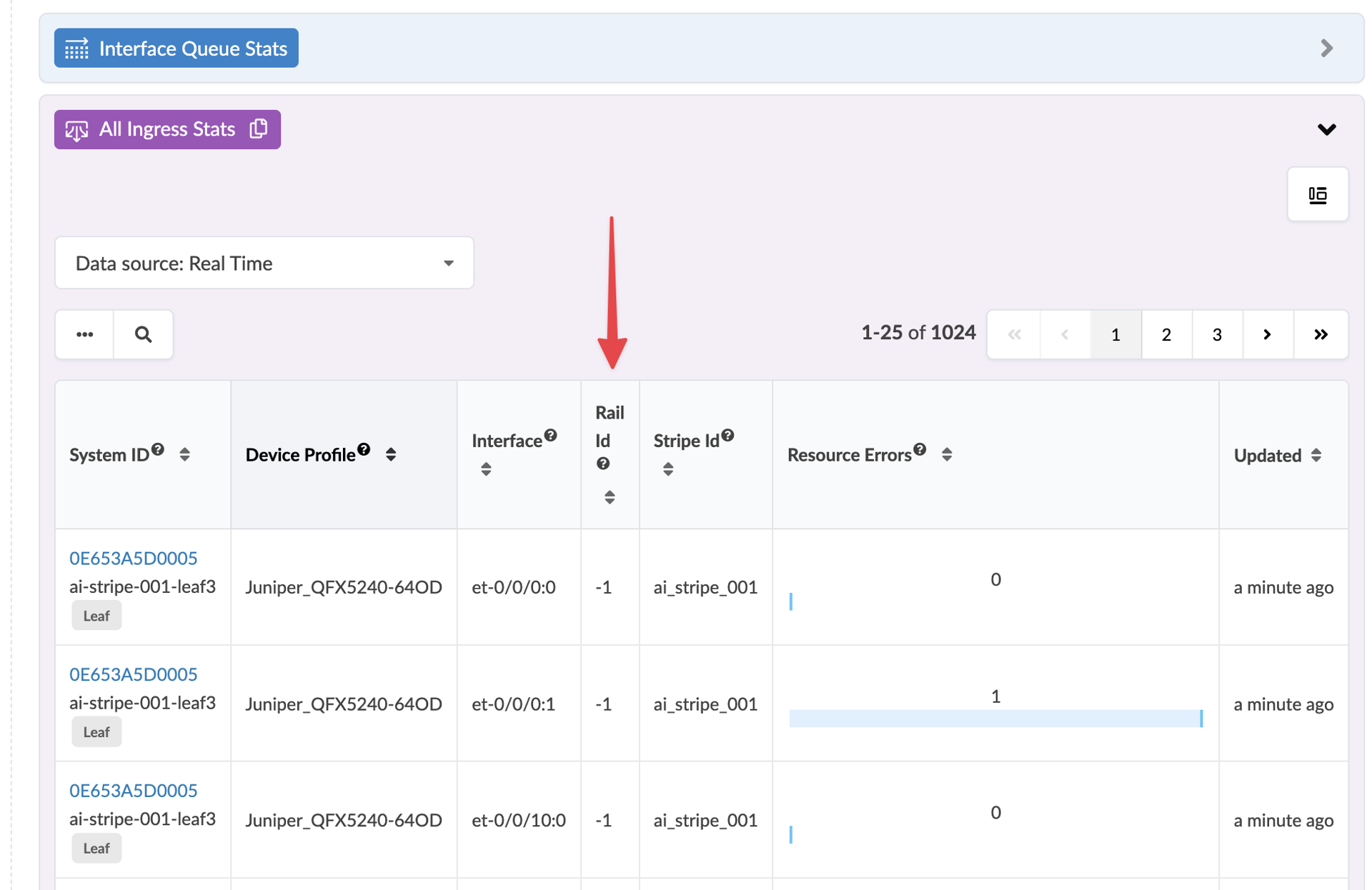Sort table by Rail Id
The height and width of the screenshot is (890, 1372).
tap(610, 497)
